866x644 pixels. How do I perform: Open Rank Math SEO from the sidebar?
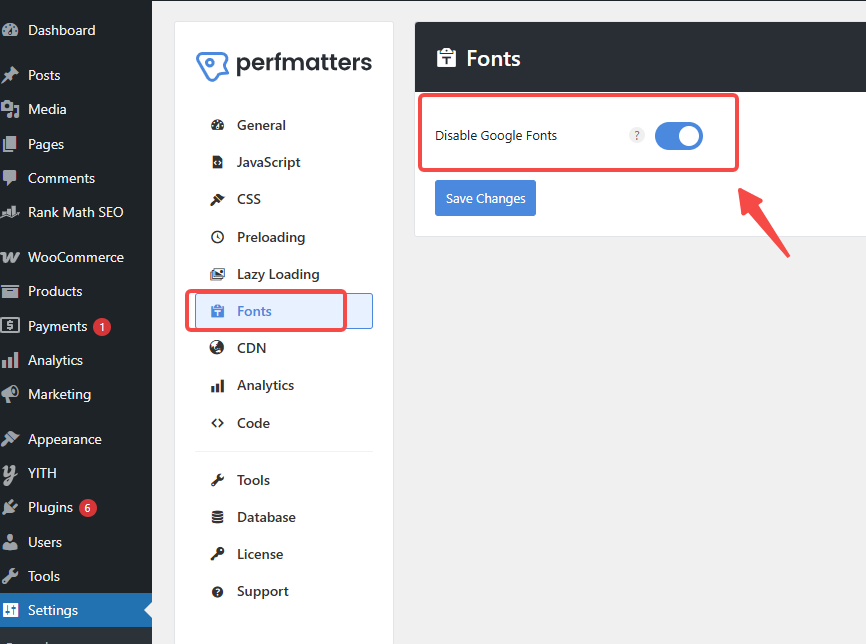tap(75, 212)
